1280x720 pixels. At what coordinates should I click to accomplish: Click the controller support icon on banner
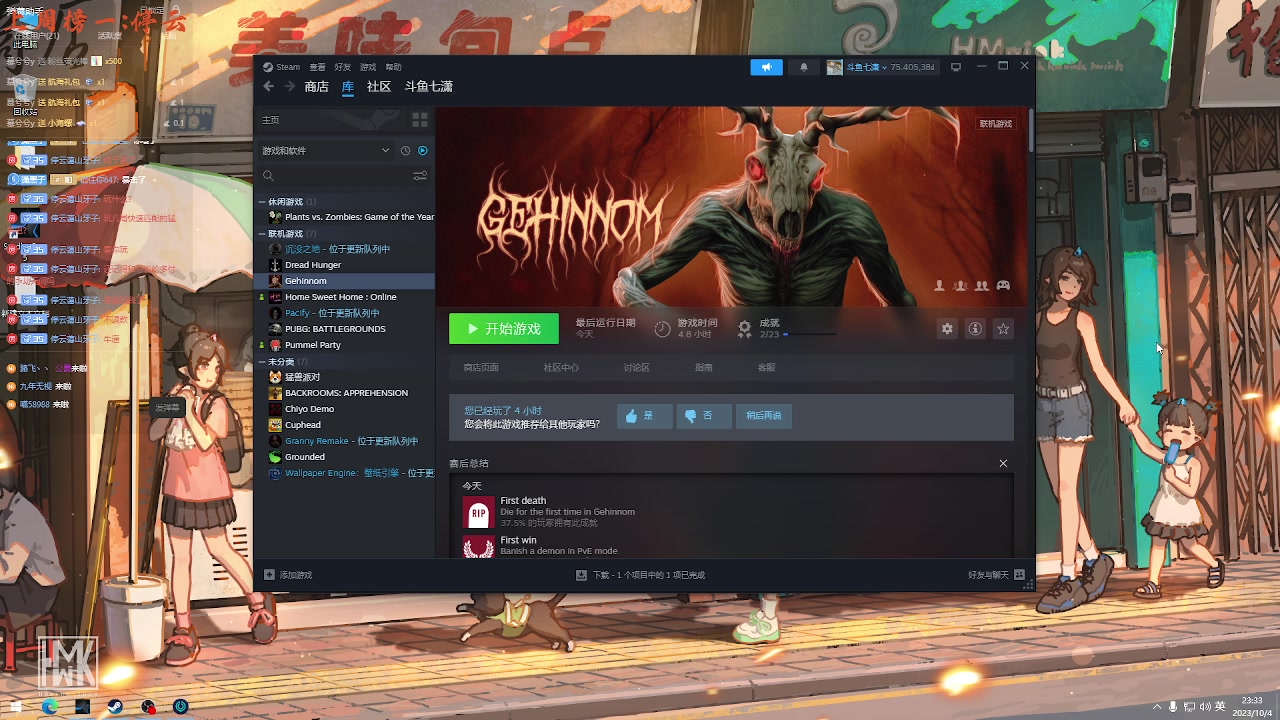click(x=1003, y=286)
